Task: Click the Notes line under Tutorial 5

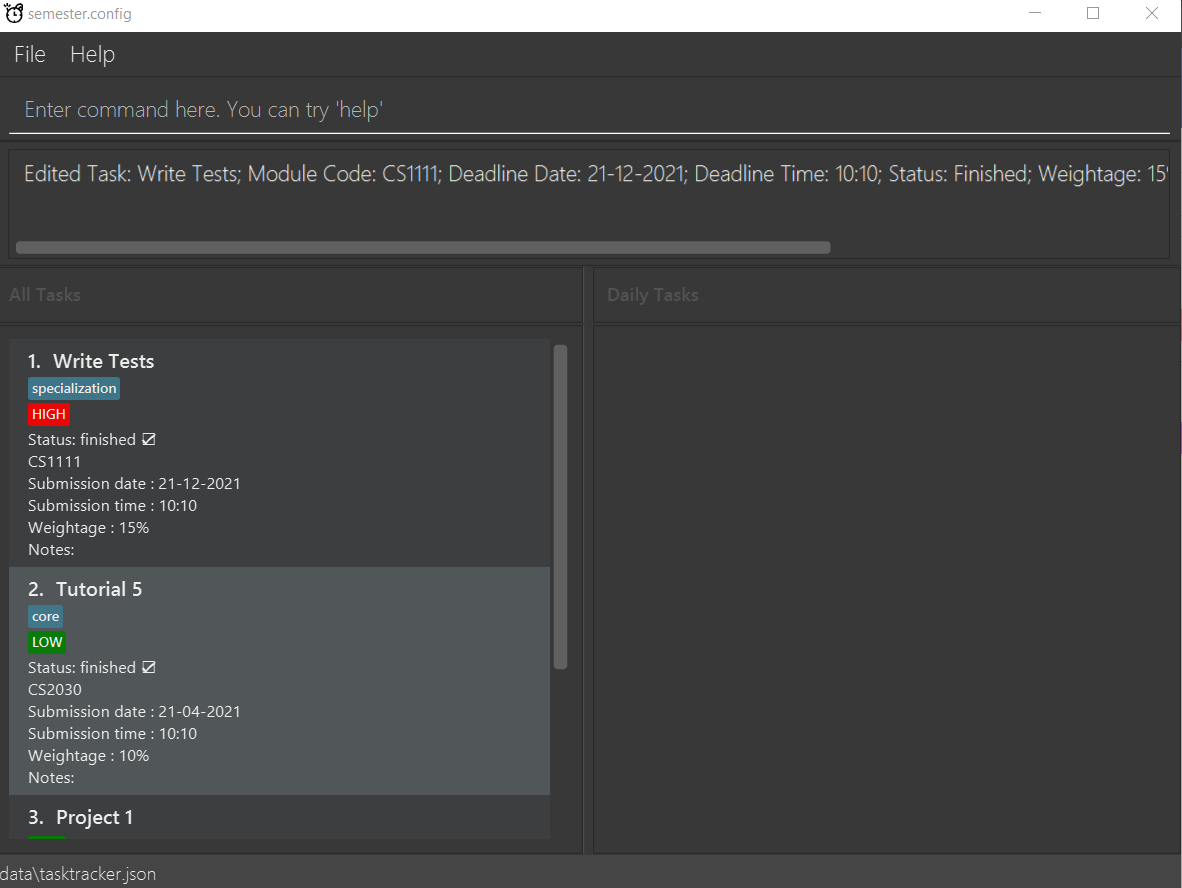Action: [x=51, y=777]
